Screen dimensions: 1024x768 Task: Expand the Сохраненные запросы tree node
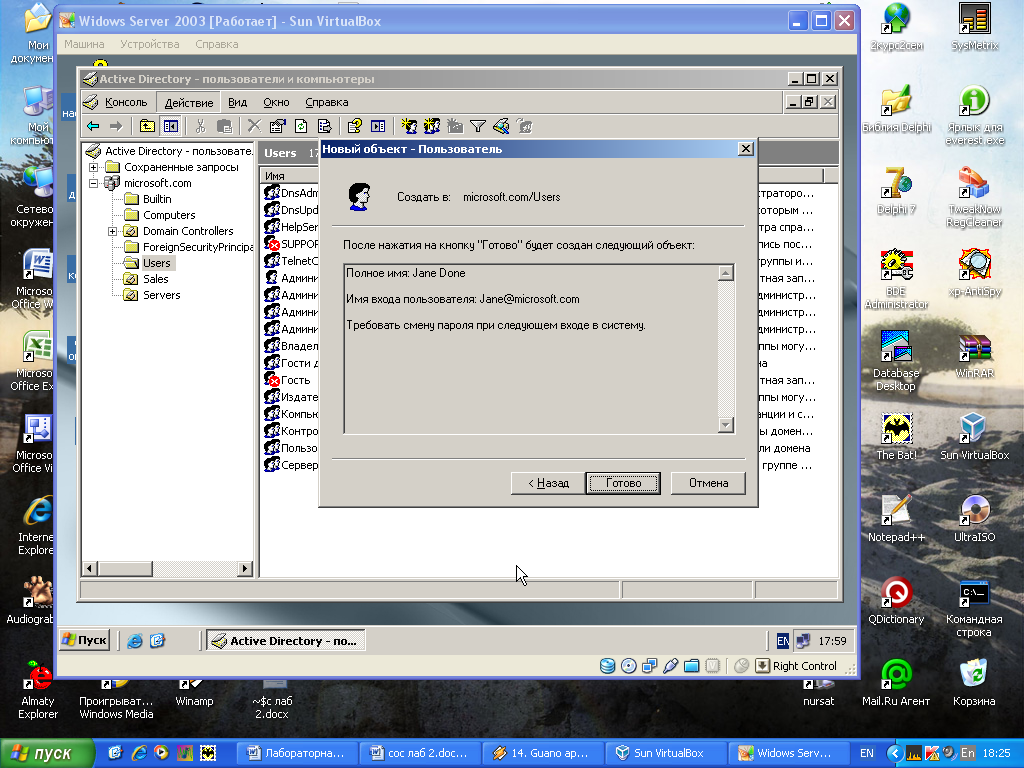tap(93, 167)
